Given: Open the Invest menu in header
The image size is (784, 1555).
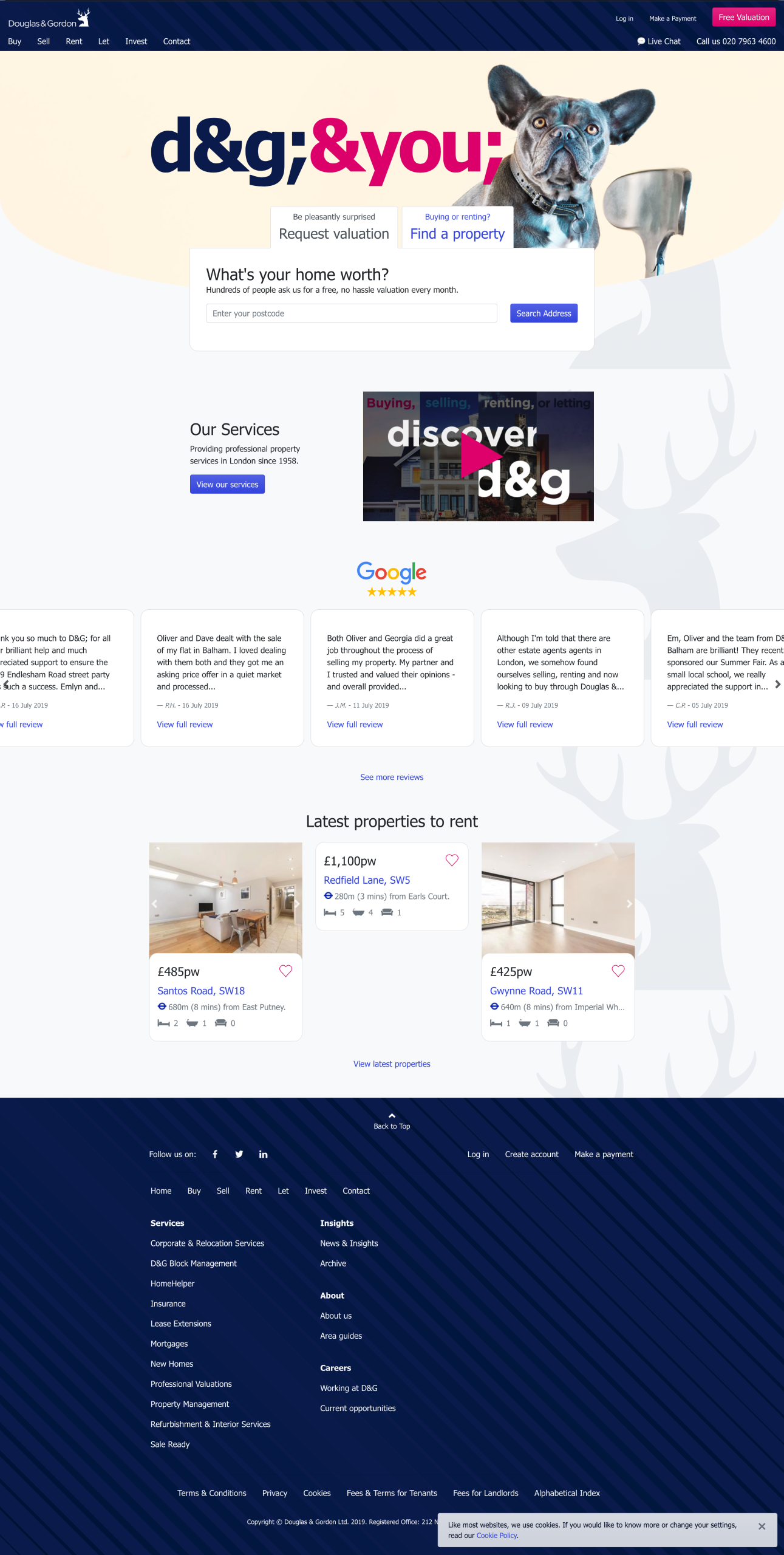Looking at the screenshot, I should [136, 41].
